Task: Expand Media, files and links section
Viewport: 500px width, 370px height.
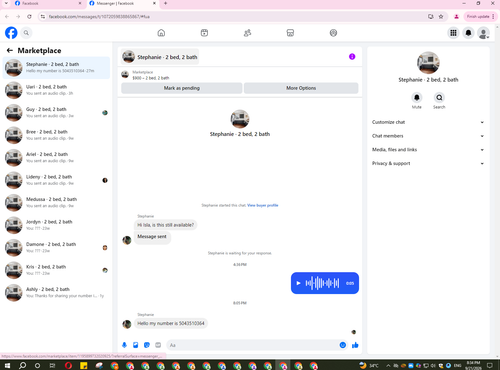Action: [x=428, y=149]
